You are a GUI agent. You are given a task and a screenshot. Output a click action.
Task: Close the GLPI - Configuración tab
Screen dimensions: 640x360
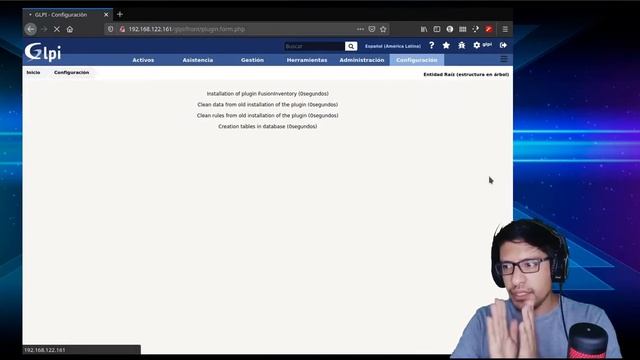[106, 14]
